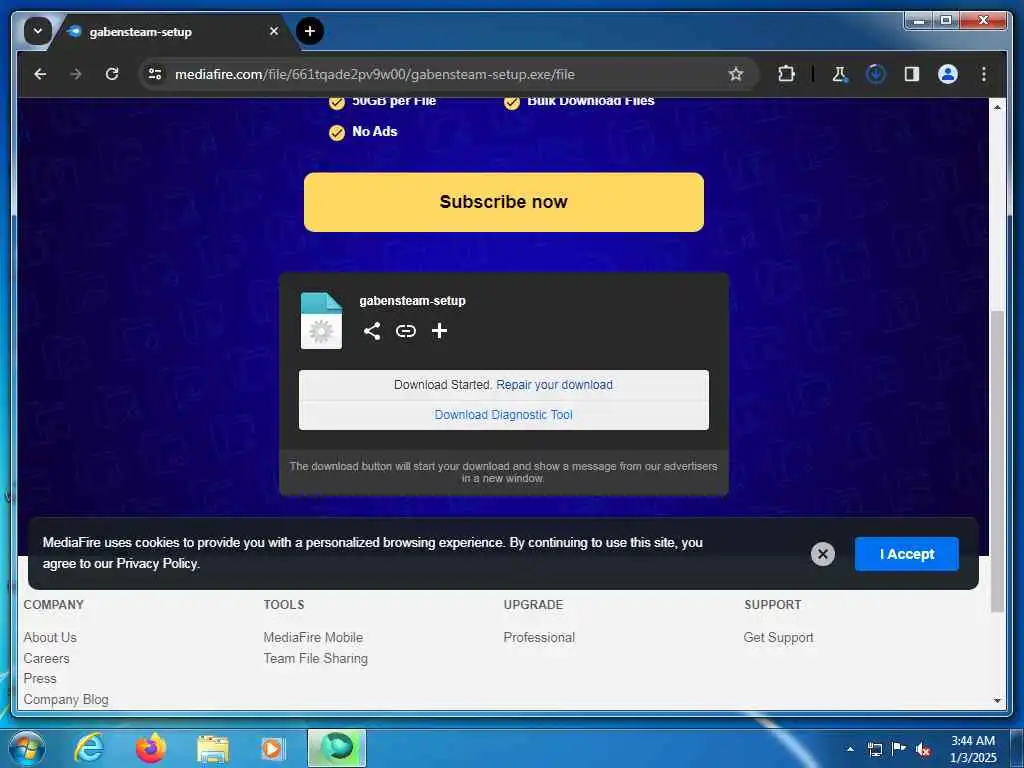This screenshot has width=1024, height=768.
Task: Click the gabensteam-setup file thumbnail
Action: click(321, 320)
